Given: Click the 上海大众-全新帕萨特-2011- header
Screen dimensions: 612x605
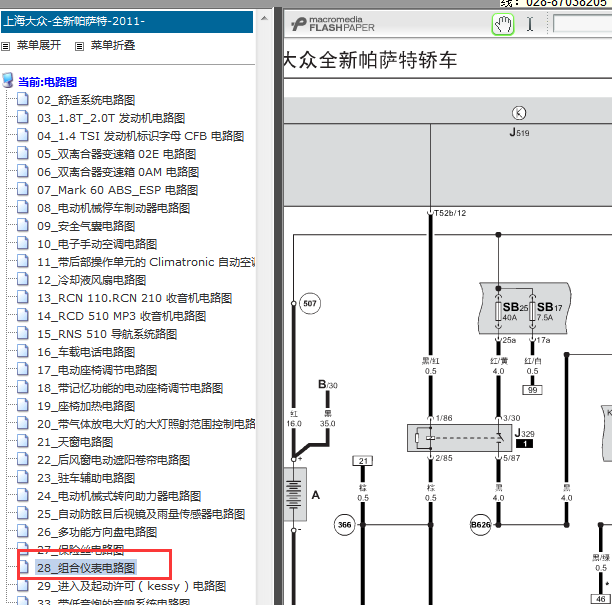Looking at the screenshot, I should [x=127, y=21].
